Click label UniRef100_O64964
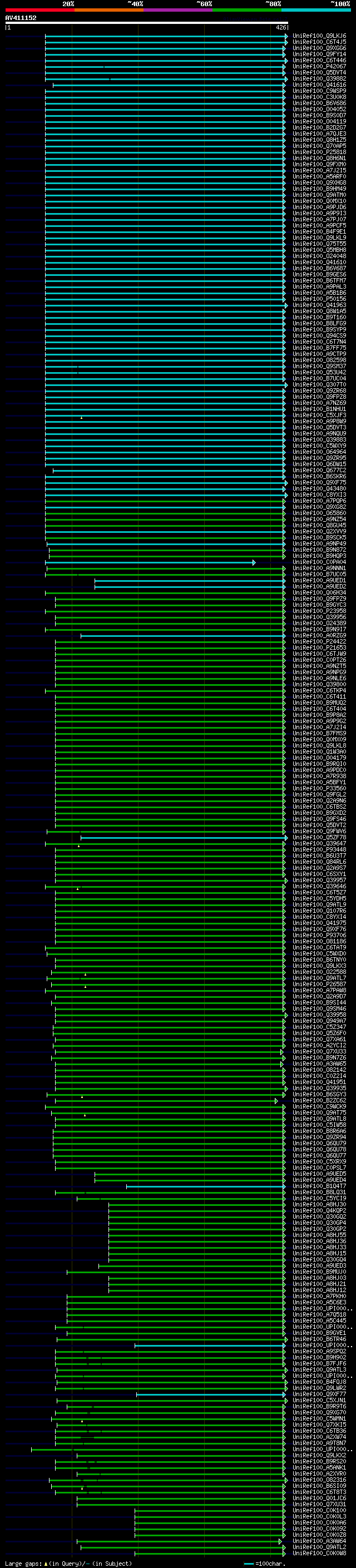The image size is (356, 1568). (x=319, y=452)
